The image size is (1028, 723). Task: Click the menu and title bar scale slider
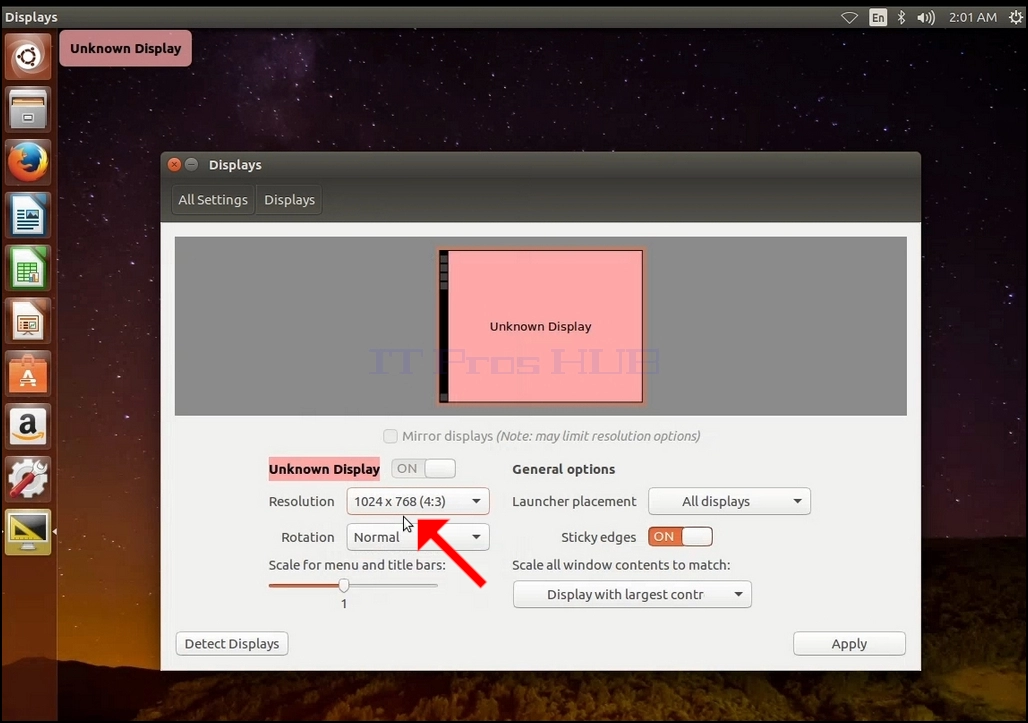pyautogui.click(x=353, y=585)
